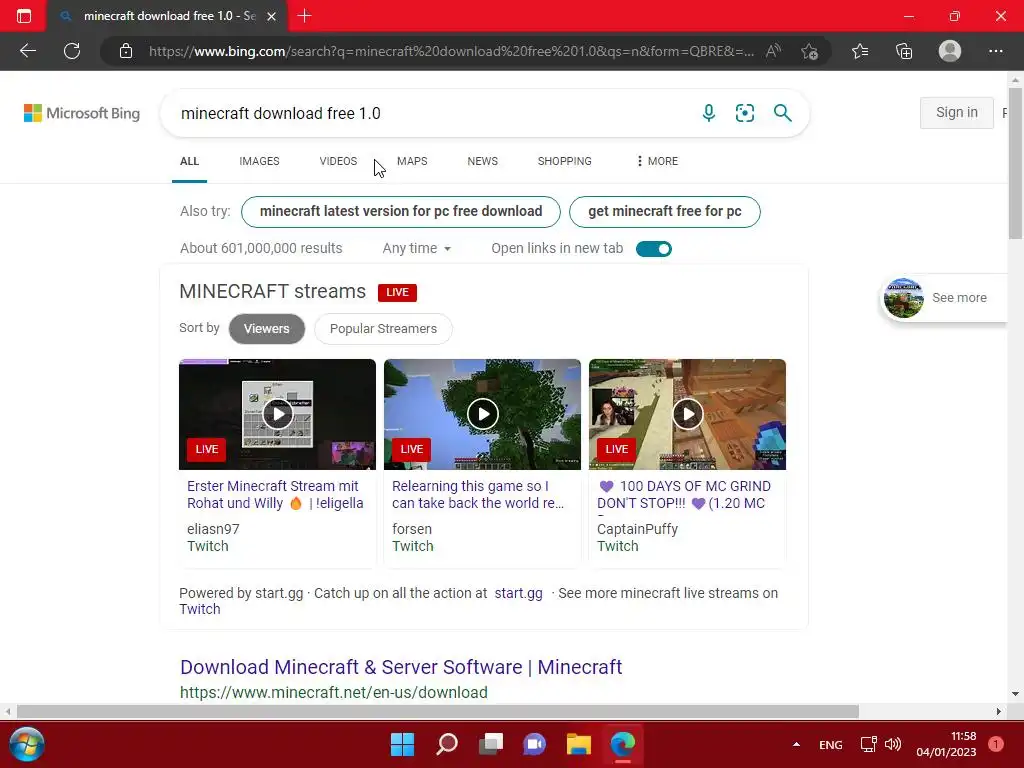Search by voice using microphone icon
The image size is (1024, 768).
coord(709,113)
